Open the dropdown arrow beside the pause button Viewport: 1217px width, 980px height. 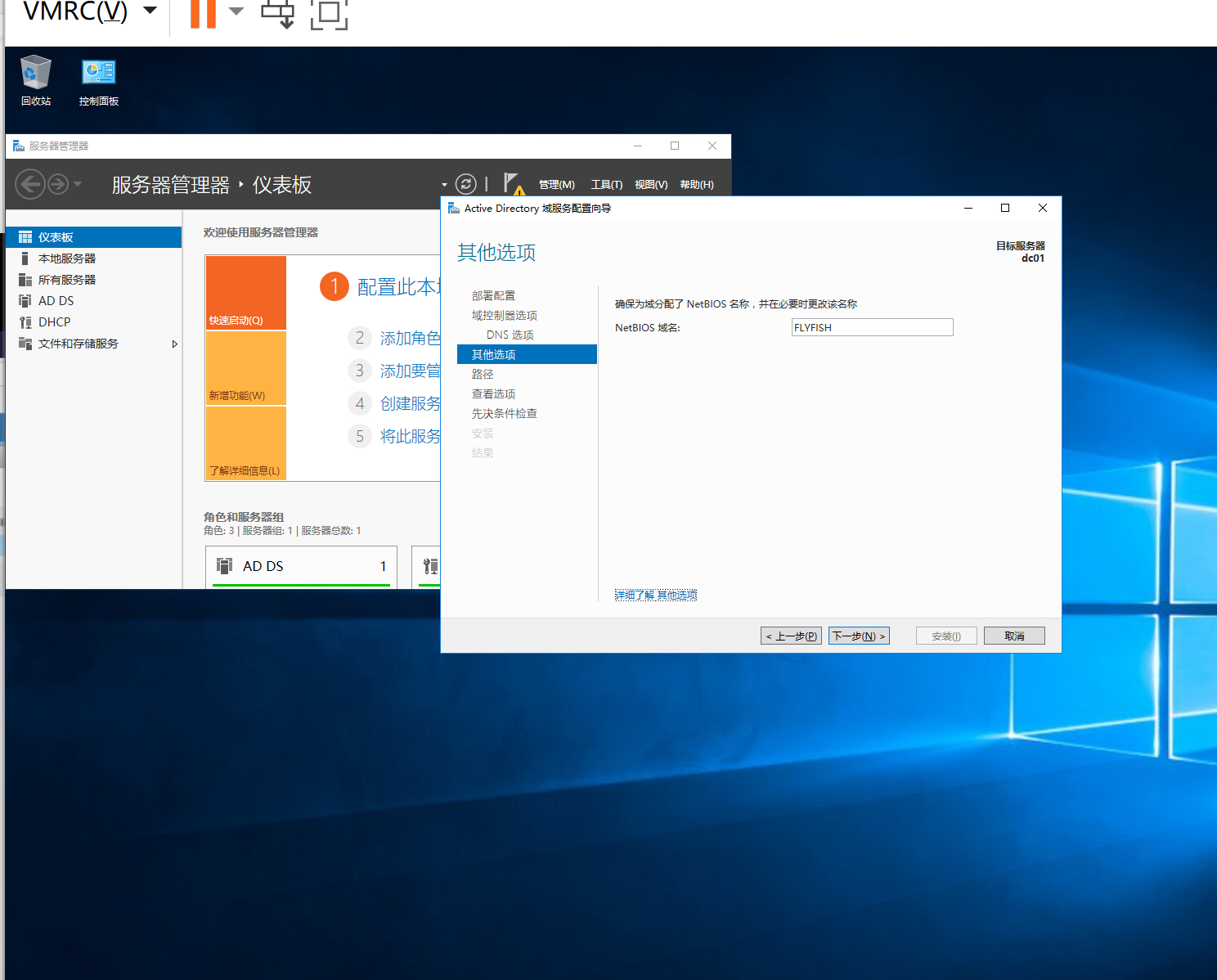[236, 11]
